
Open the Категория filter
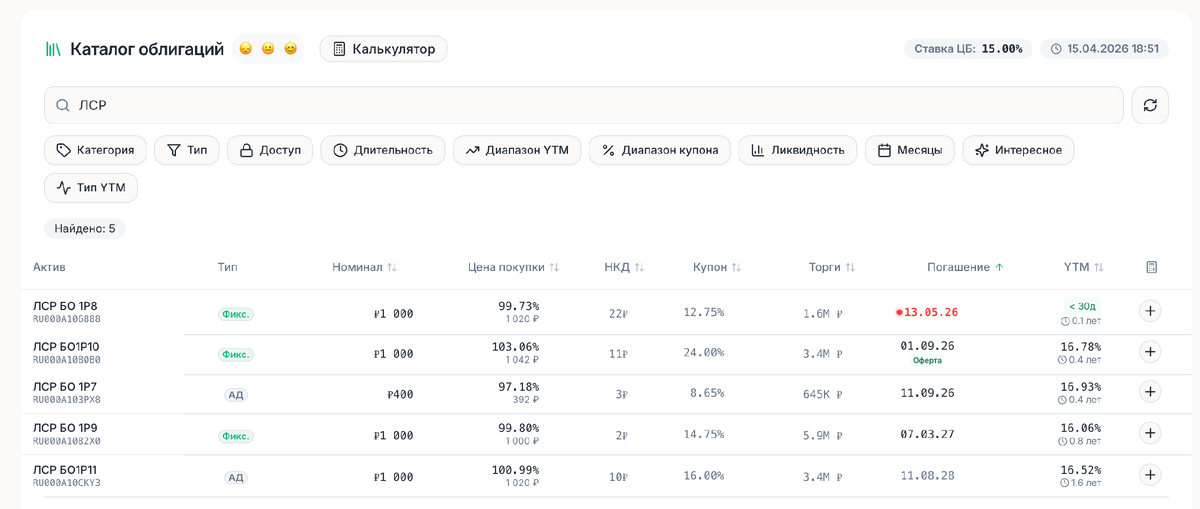point(96,150)
